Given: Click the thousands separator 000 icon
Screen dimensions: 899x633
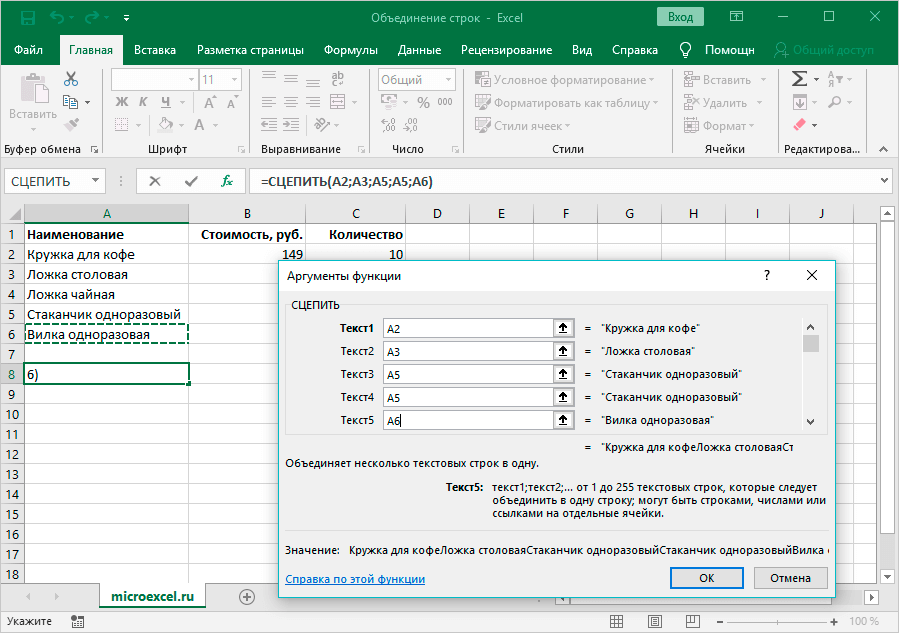Looking at the screenshot, I should tap(445, 102).
